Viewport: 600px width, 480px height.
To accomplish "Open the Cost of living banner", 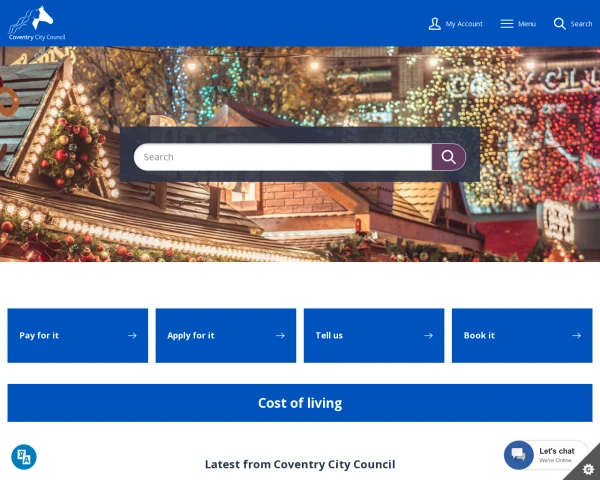I will 300,403.
